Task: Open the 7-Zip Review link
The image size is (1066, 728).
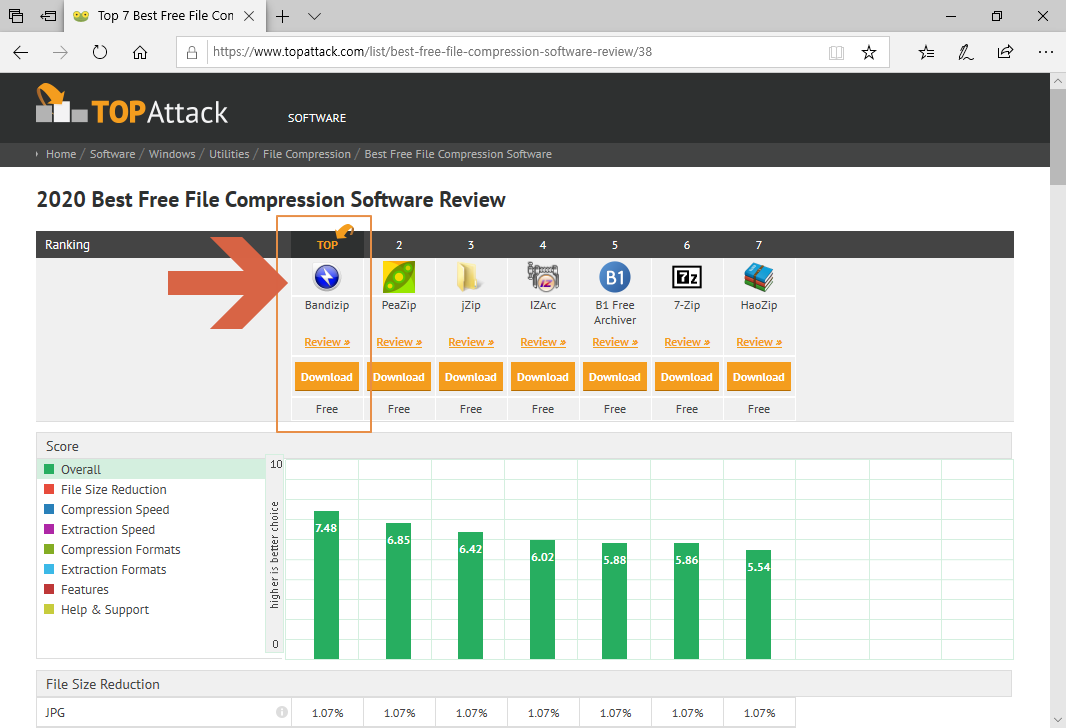Action: tap(687, 343)
